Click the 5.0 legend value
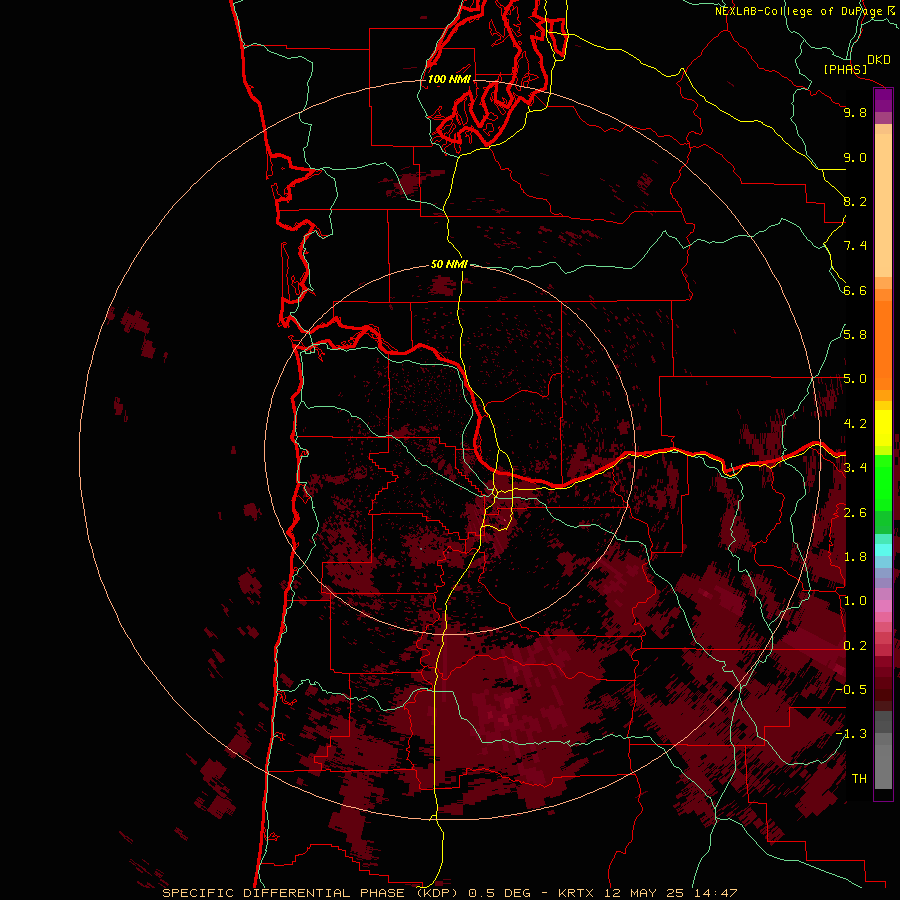The width and height of the screenshot is (900, 900). (x=855, y=379)
